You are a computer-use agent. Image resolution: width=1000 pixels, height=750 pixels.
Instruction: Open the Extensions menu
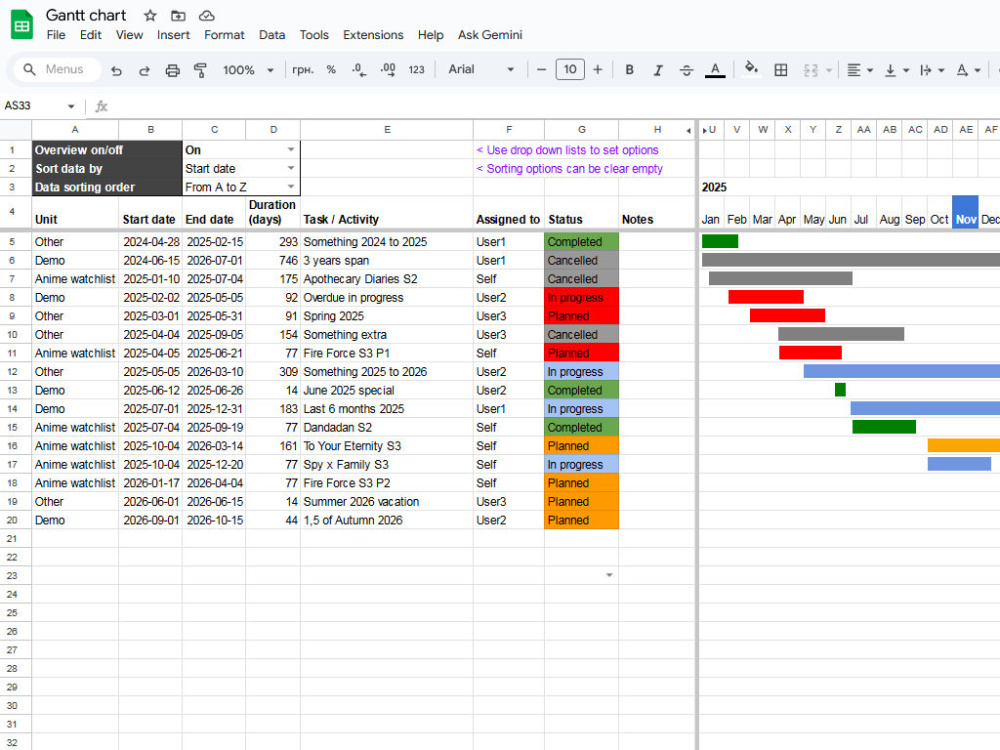click(373, 35)
